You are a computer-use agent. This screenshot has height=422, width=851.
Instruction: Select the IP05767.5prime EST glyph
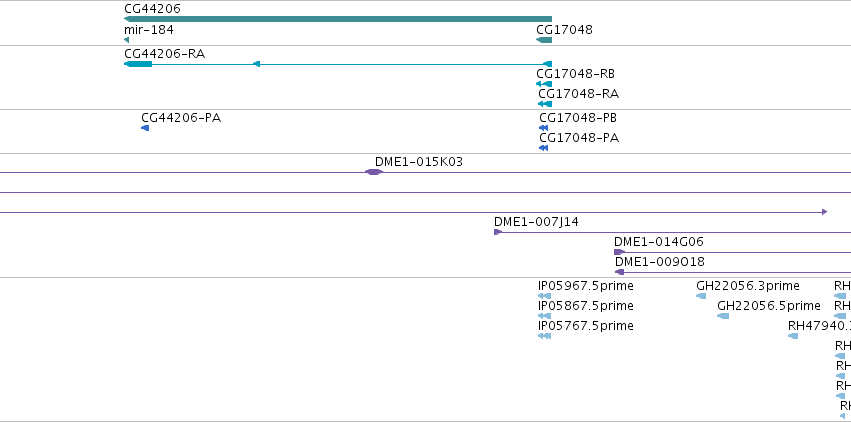(x=544, y=336)
